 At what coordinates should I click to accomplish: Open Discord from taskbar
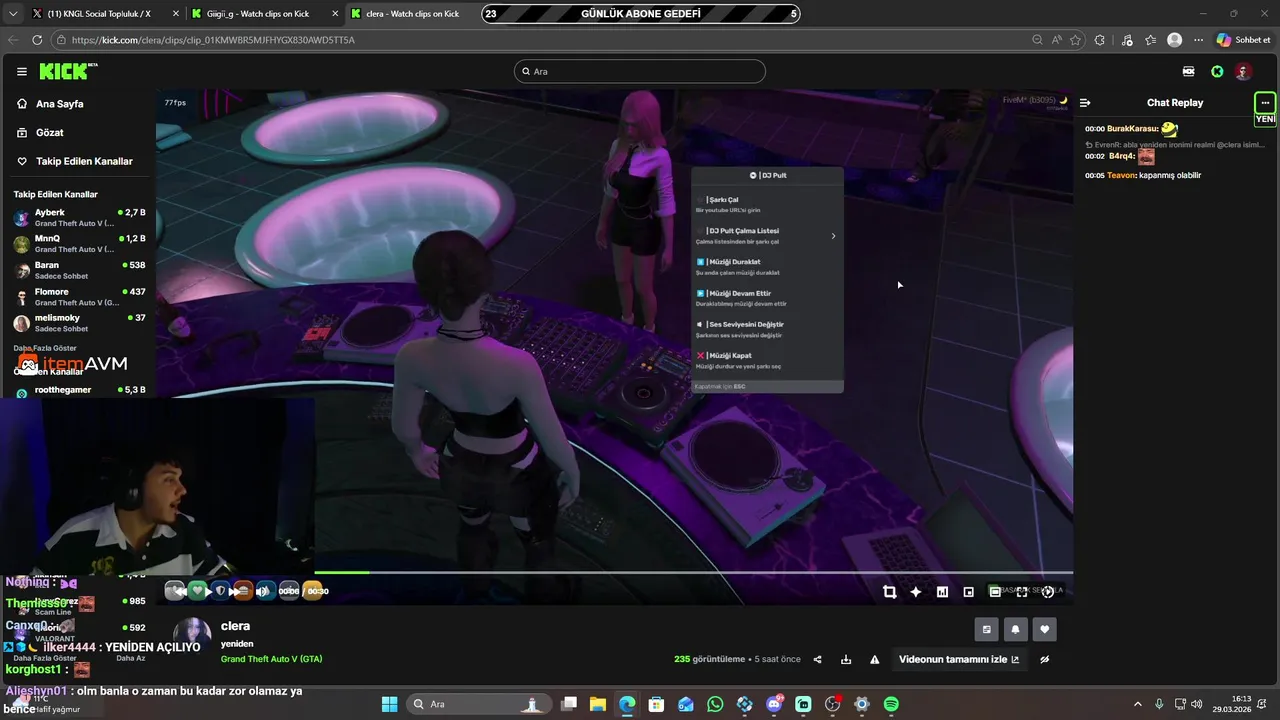(x=774, y=704)
